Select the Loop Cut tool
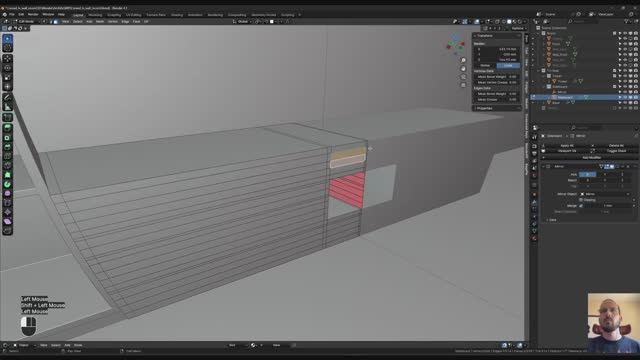 [7, 156]
